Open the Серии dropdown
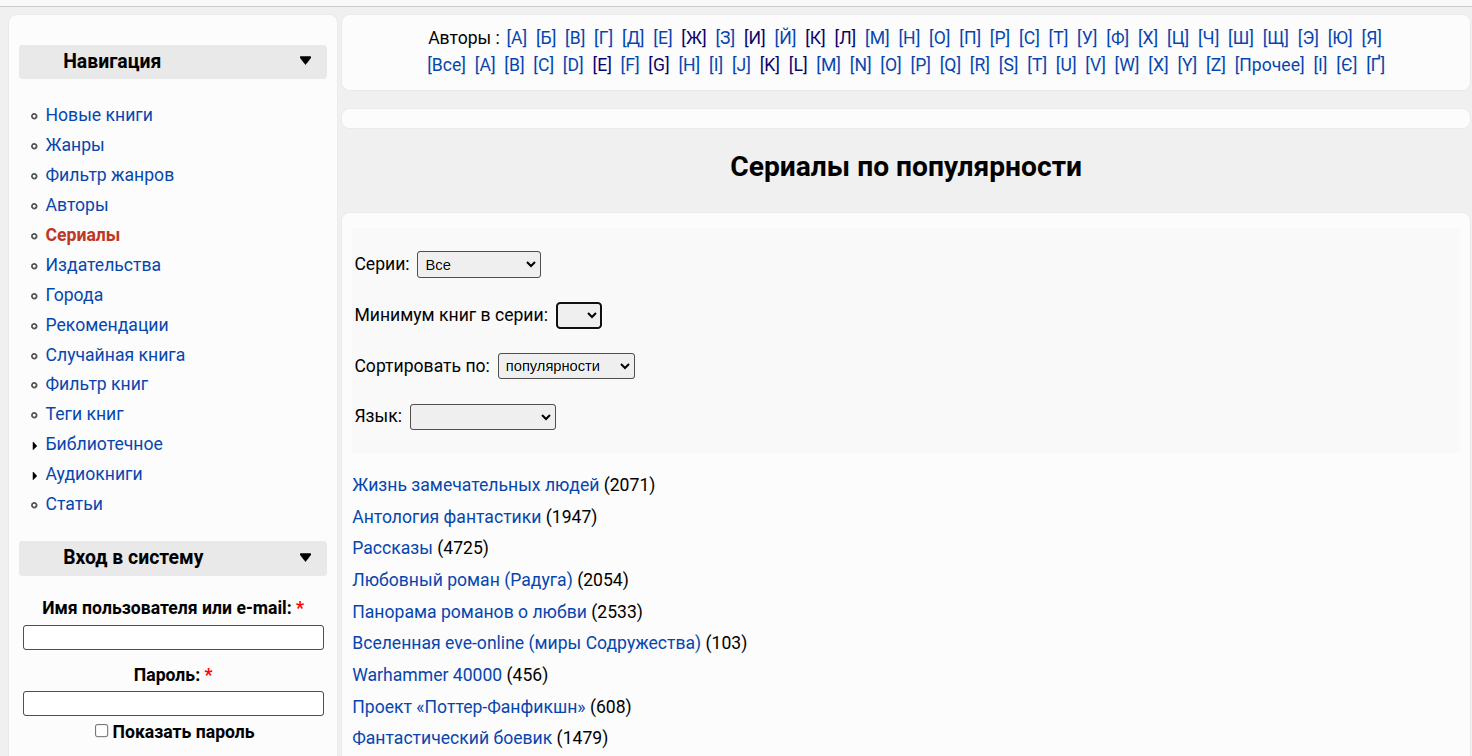 coord(478,265)
